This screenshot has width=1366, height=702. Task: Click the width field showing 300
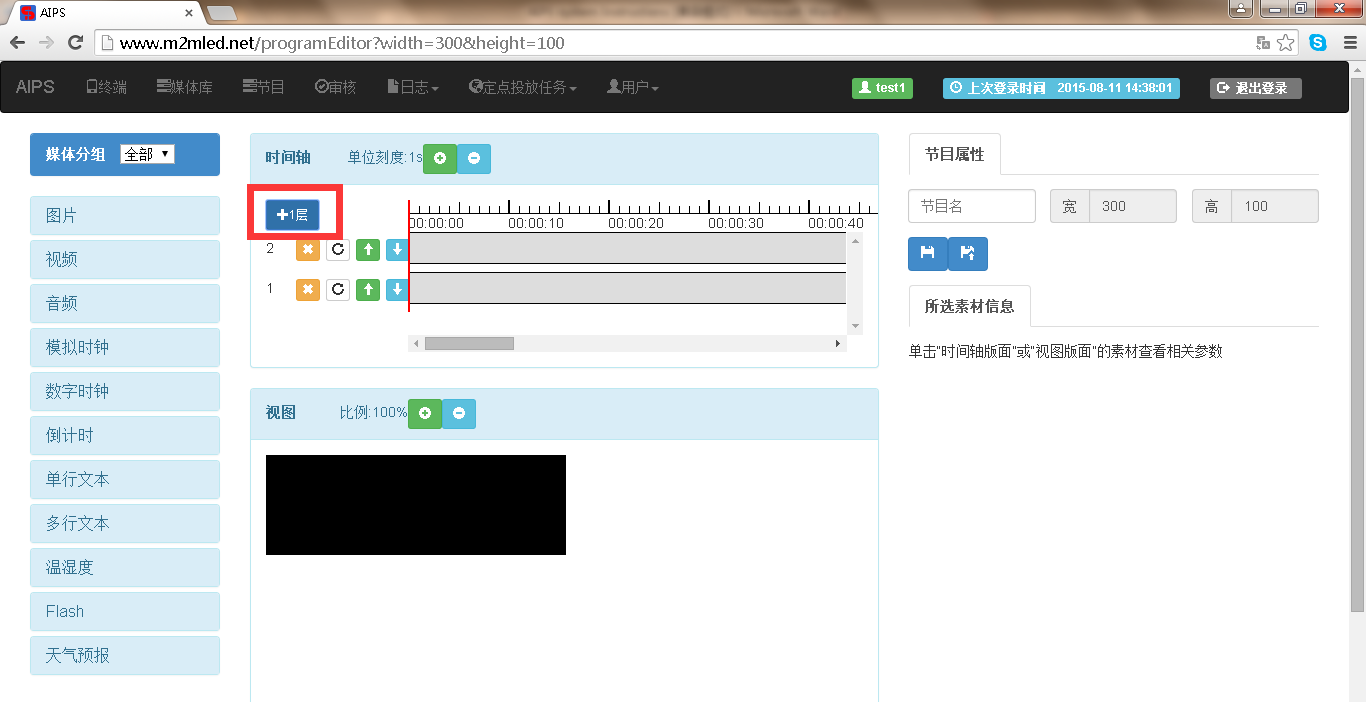[x=1133, y=206]
